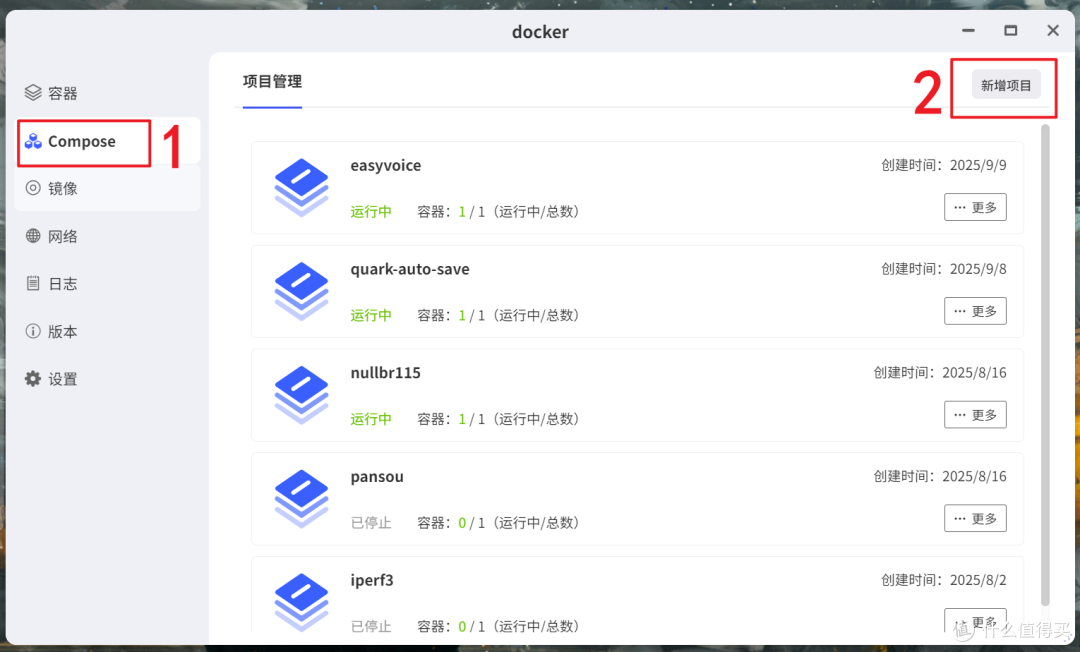1080x652 pixels.
Task: Click the easyvoice project name
Action: [386, 166]
